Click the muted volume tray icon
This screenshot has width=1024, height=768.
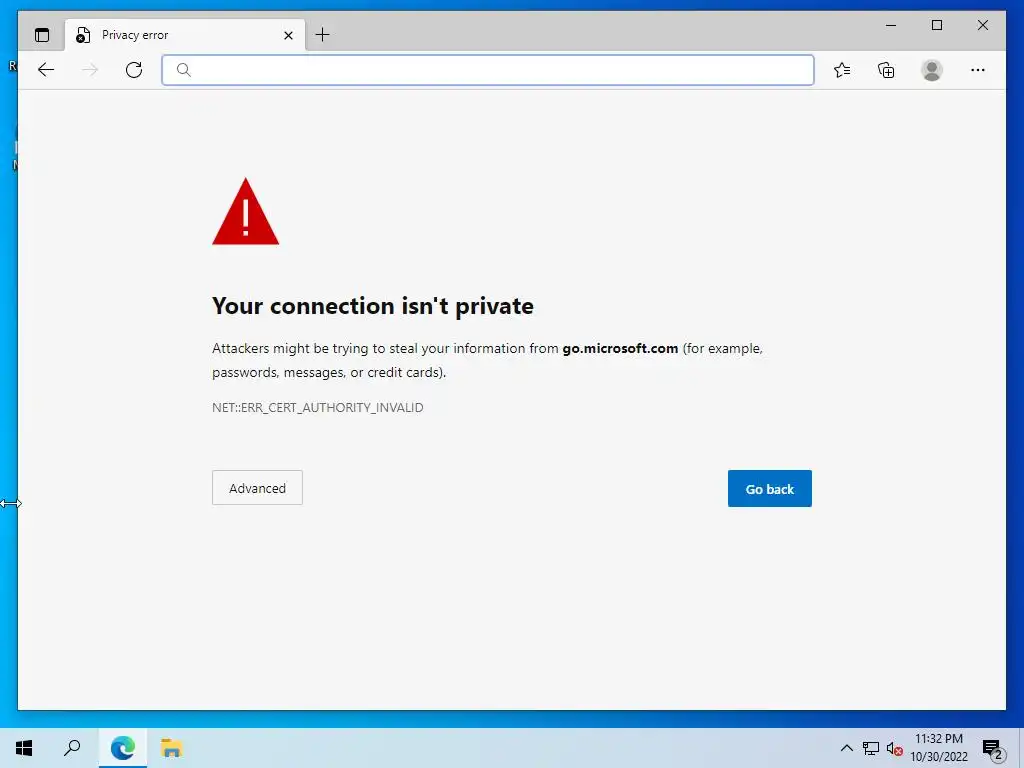pos(895,748)
